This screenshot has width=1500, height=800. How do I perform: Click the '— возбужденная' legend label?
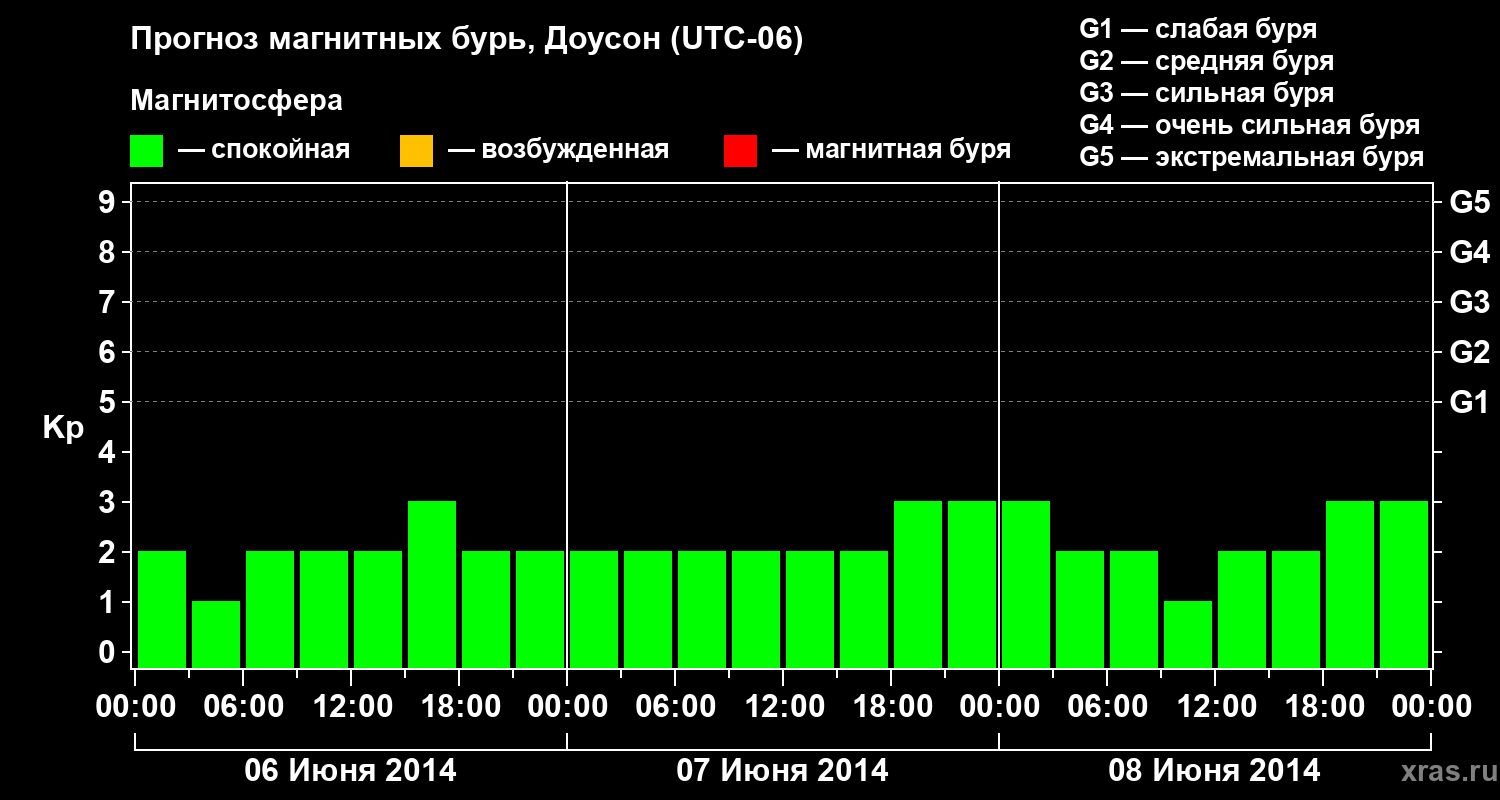[558, 150]
